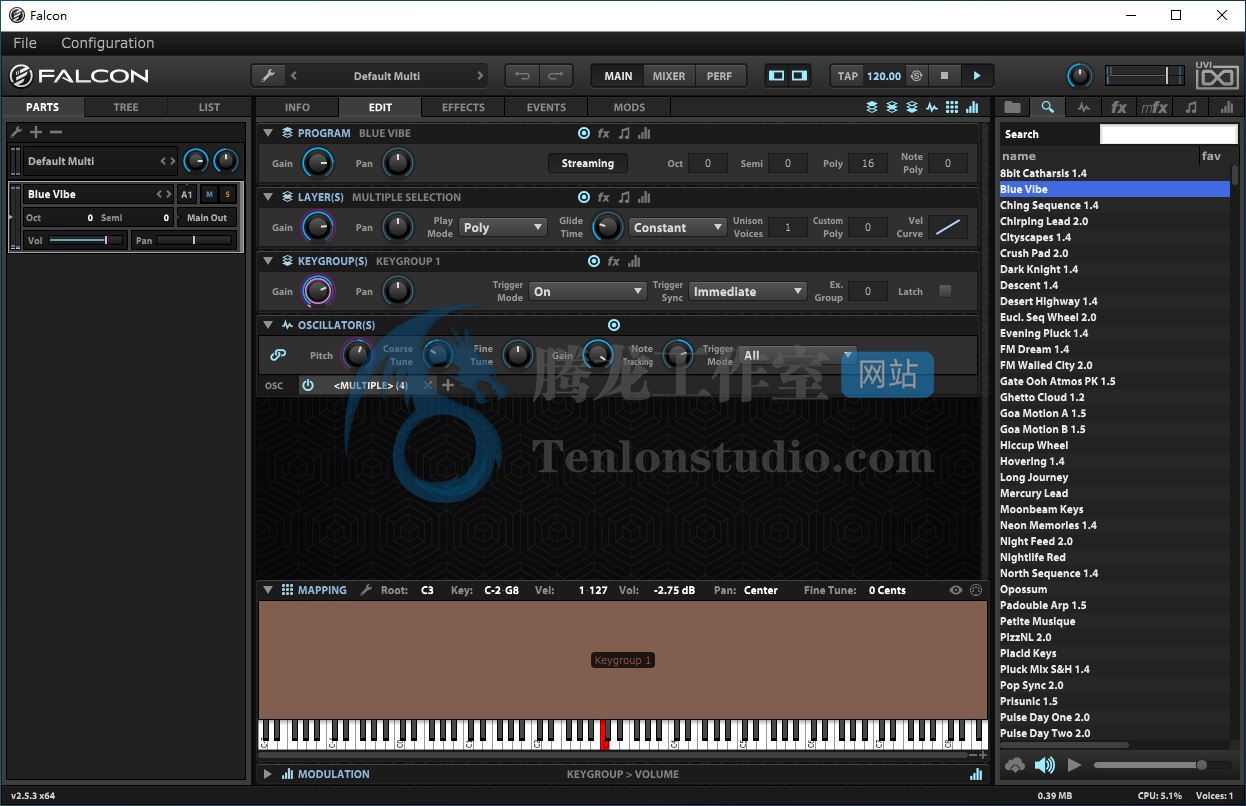Open the Configuration menu

pos(108,43)
